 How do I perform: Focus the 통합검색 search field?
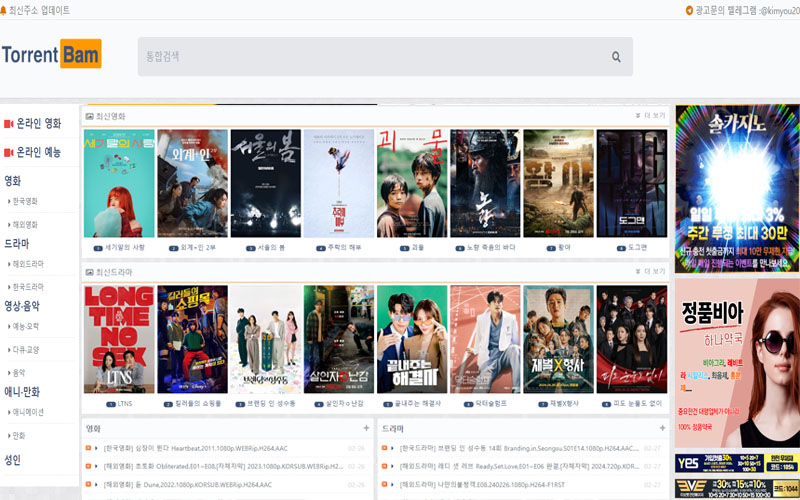tap(385, 57)
